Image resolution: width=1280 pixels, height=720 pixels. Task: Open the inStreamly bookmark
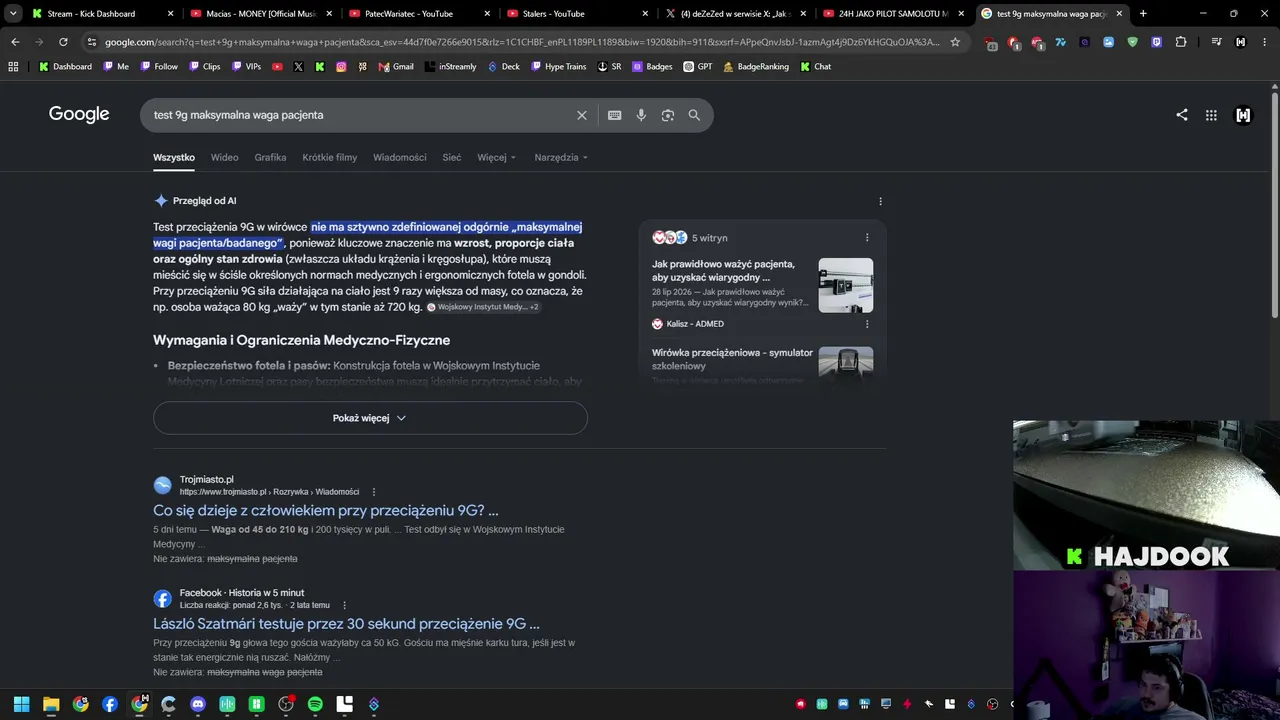point(450,66)
